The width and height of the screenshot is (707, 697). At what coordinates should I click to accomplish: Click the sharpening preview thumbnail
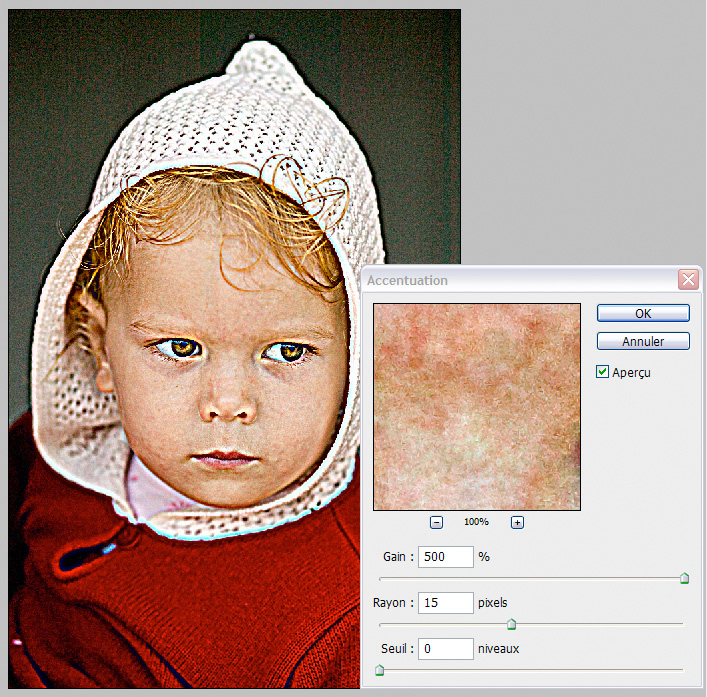coord(477,407)
